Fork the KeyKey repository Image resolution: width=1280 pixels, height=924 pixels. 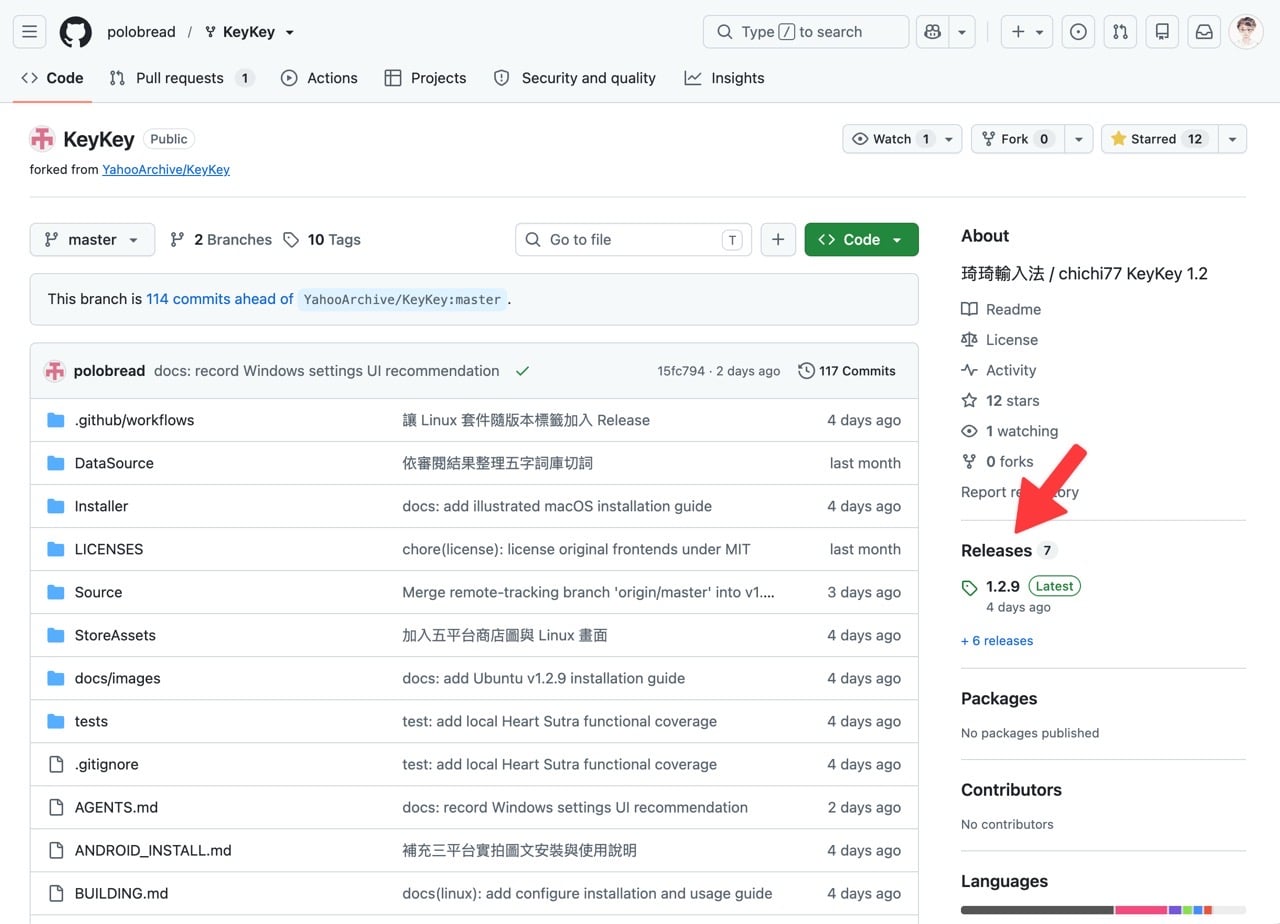[1017, 139]
